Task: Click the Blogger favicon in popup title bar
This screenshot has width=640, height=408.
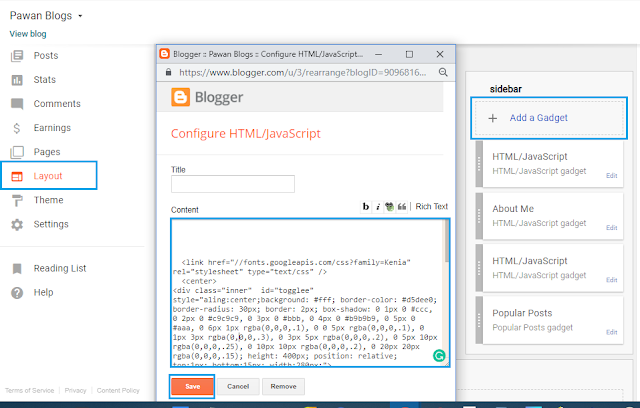Action: pos(164,54)
